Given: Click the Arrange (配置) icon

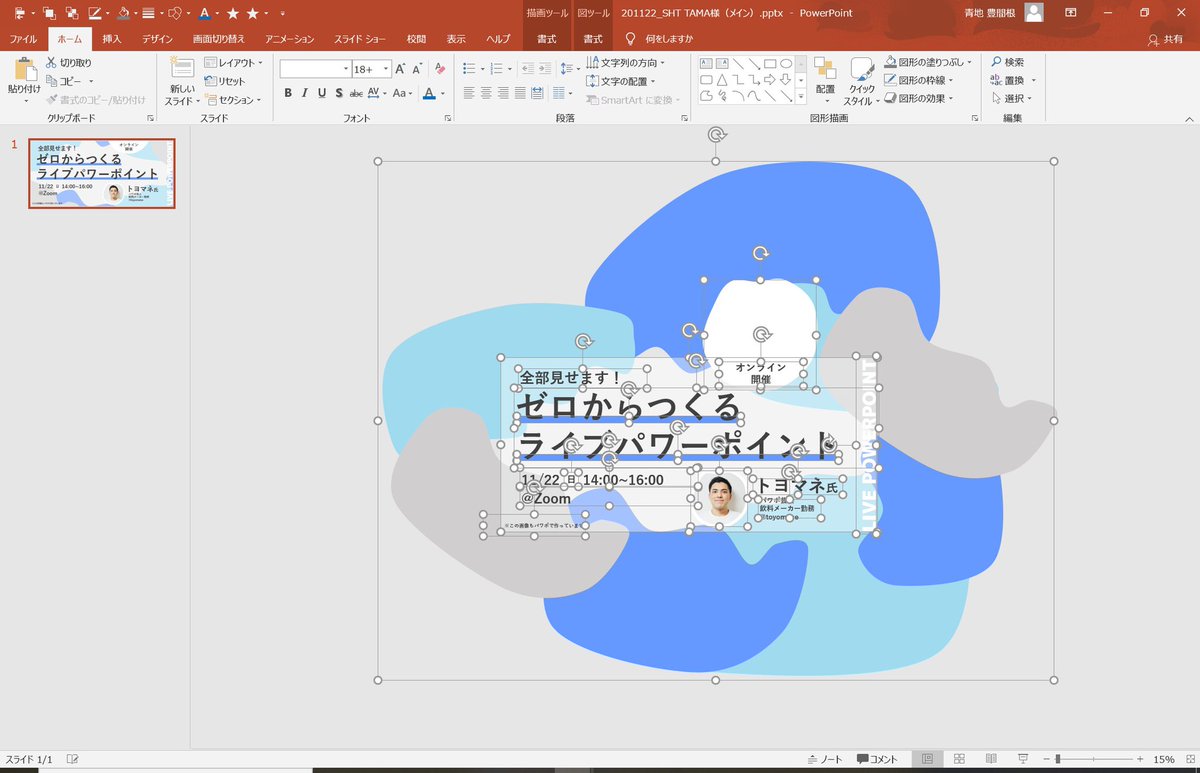Looking at the screenshot, I should pyautogui.click(x=825, y=78).
